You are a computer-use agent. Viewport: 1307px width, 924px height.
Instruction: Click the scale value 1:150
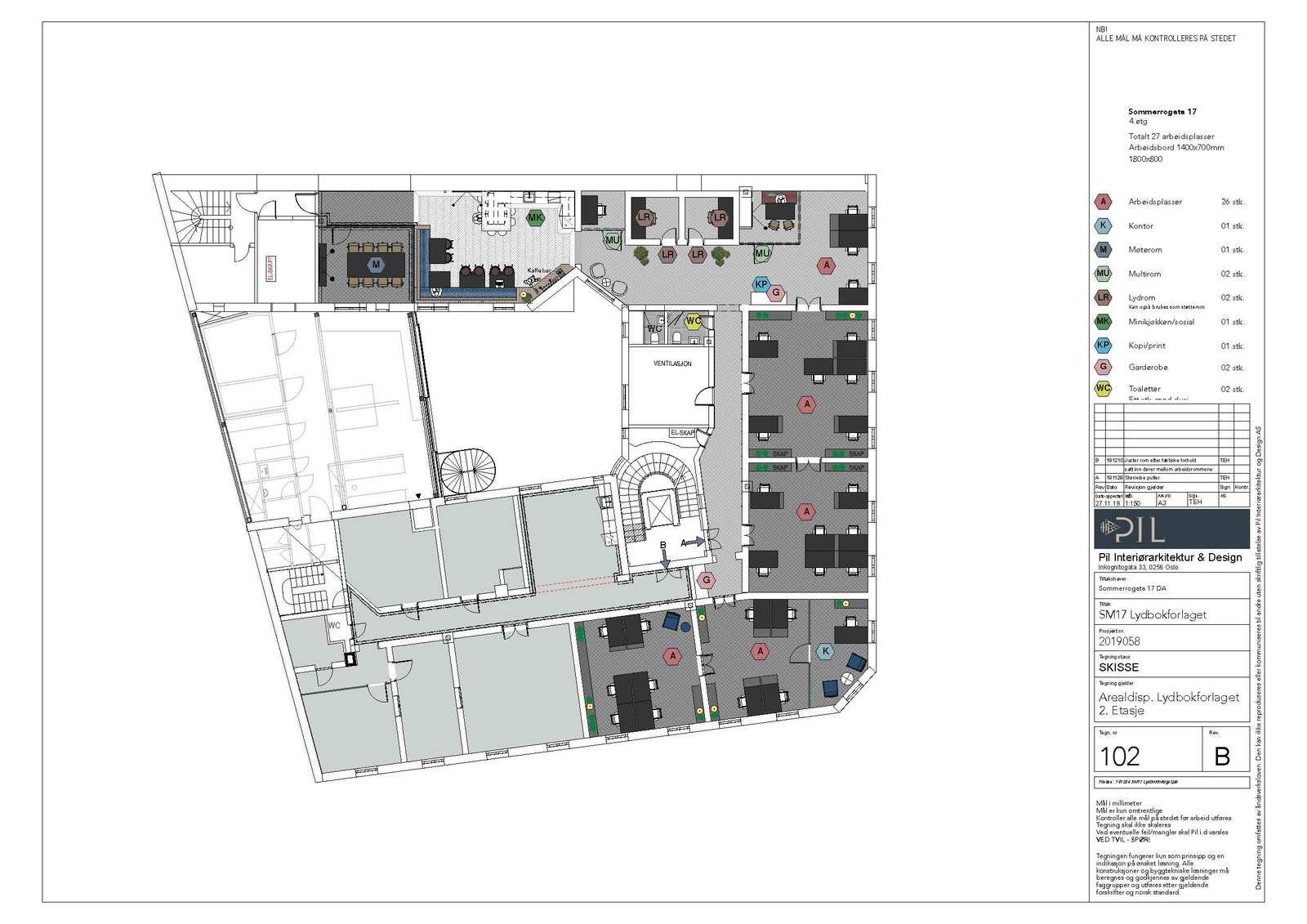1132,503
